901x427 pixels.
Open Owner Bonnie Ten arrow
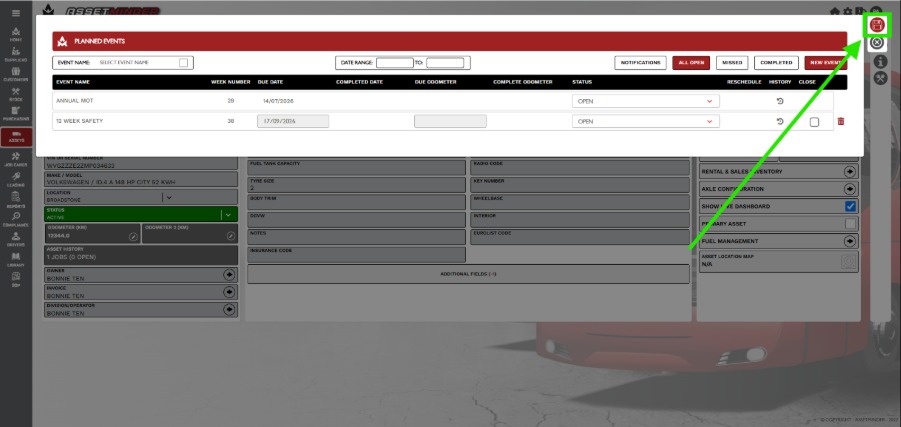click(229, 275)
